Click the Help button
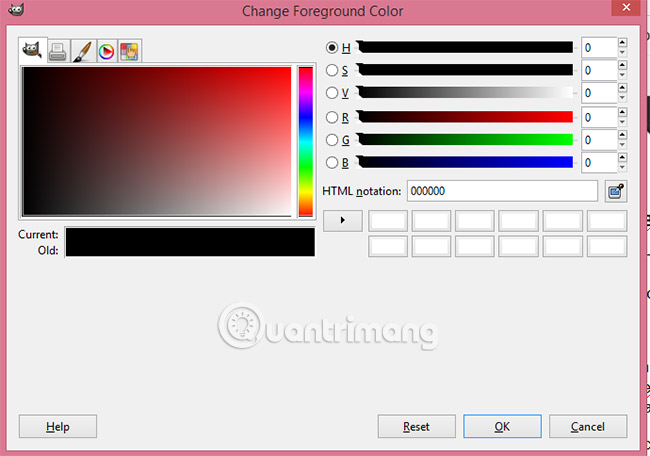 point(58,427)
